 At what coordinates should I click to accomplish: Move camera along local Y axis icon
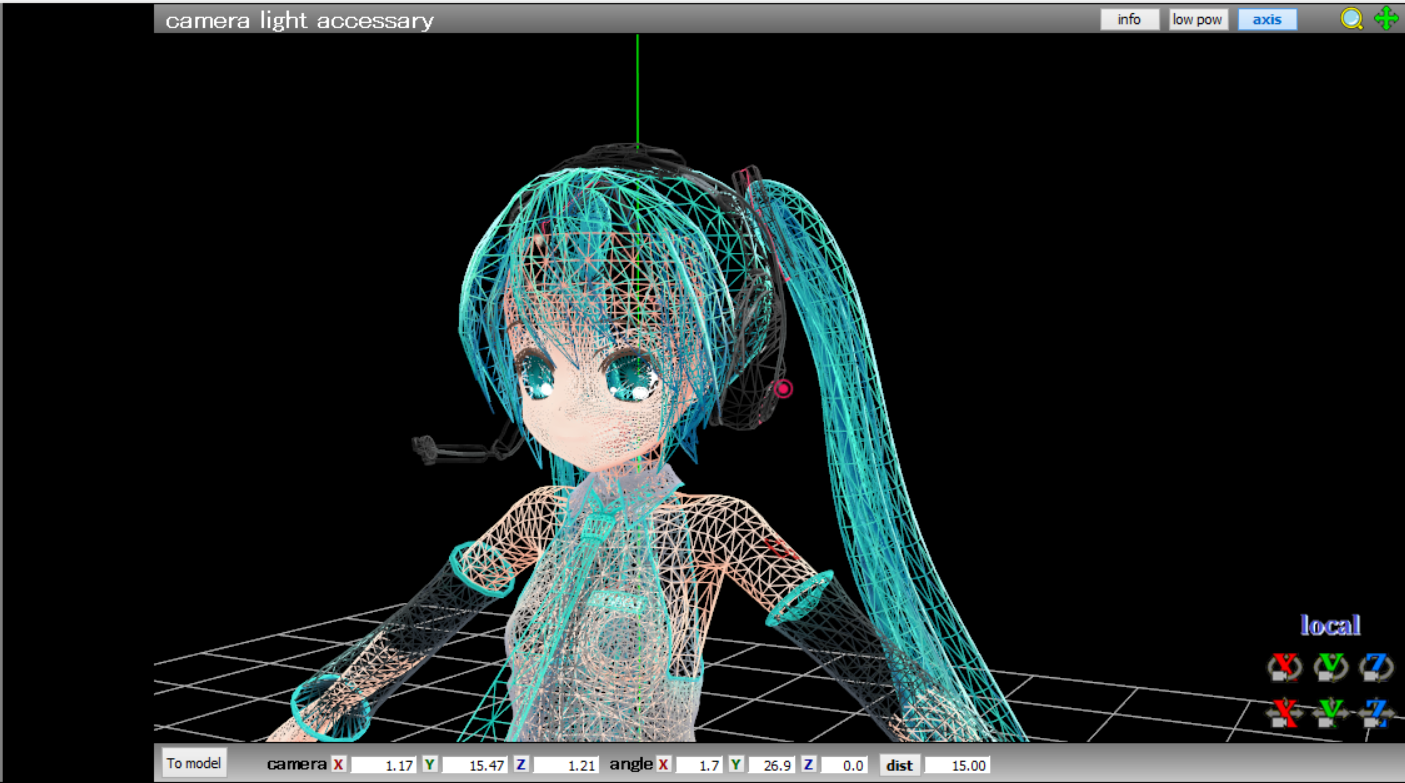coord(1331,711)
